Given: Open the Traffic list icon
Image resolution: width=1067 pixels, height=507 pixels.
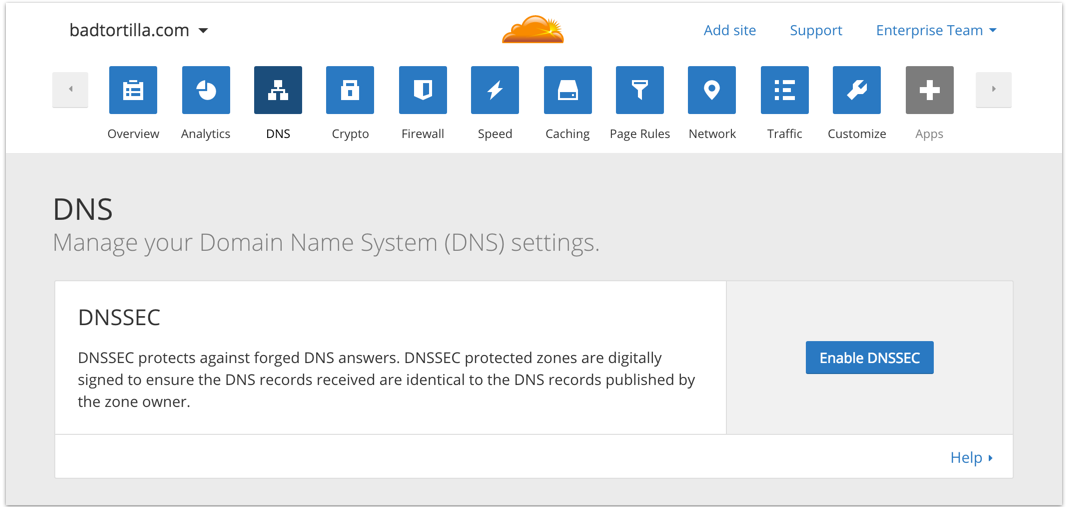Looking at the screenshot, I should tap(785, 90).
